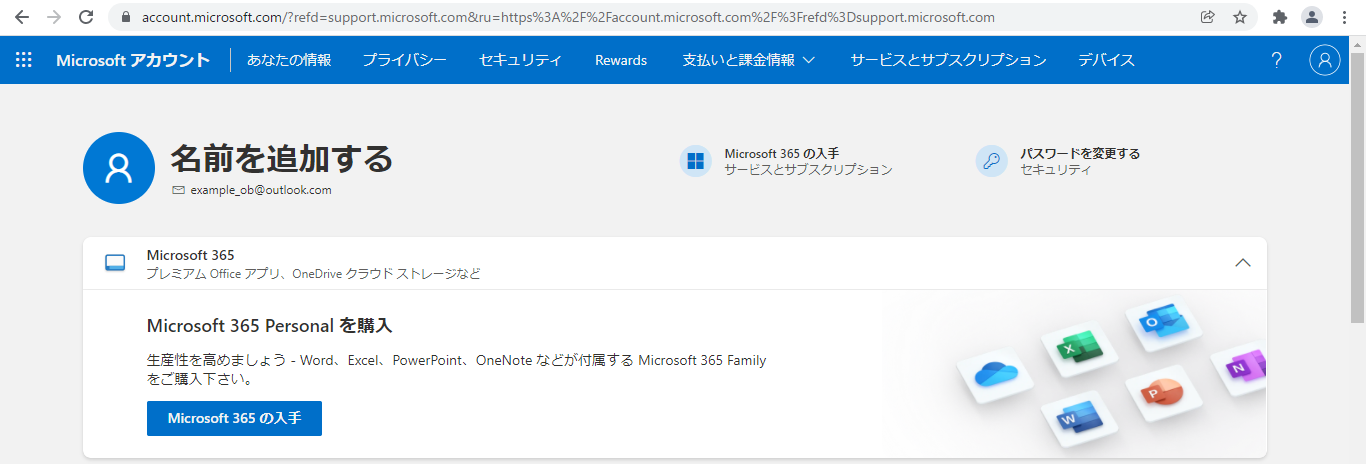Open the browser extensions puzzle icon
This screenshot has height=464, width=1366.
(x=1279, y=17)
